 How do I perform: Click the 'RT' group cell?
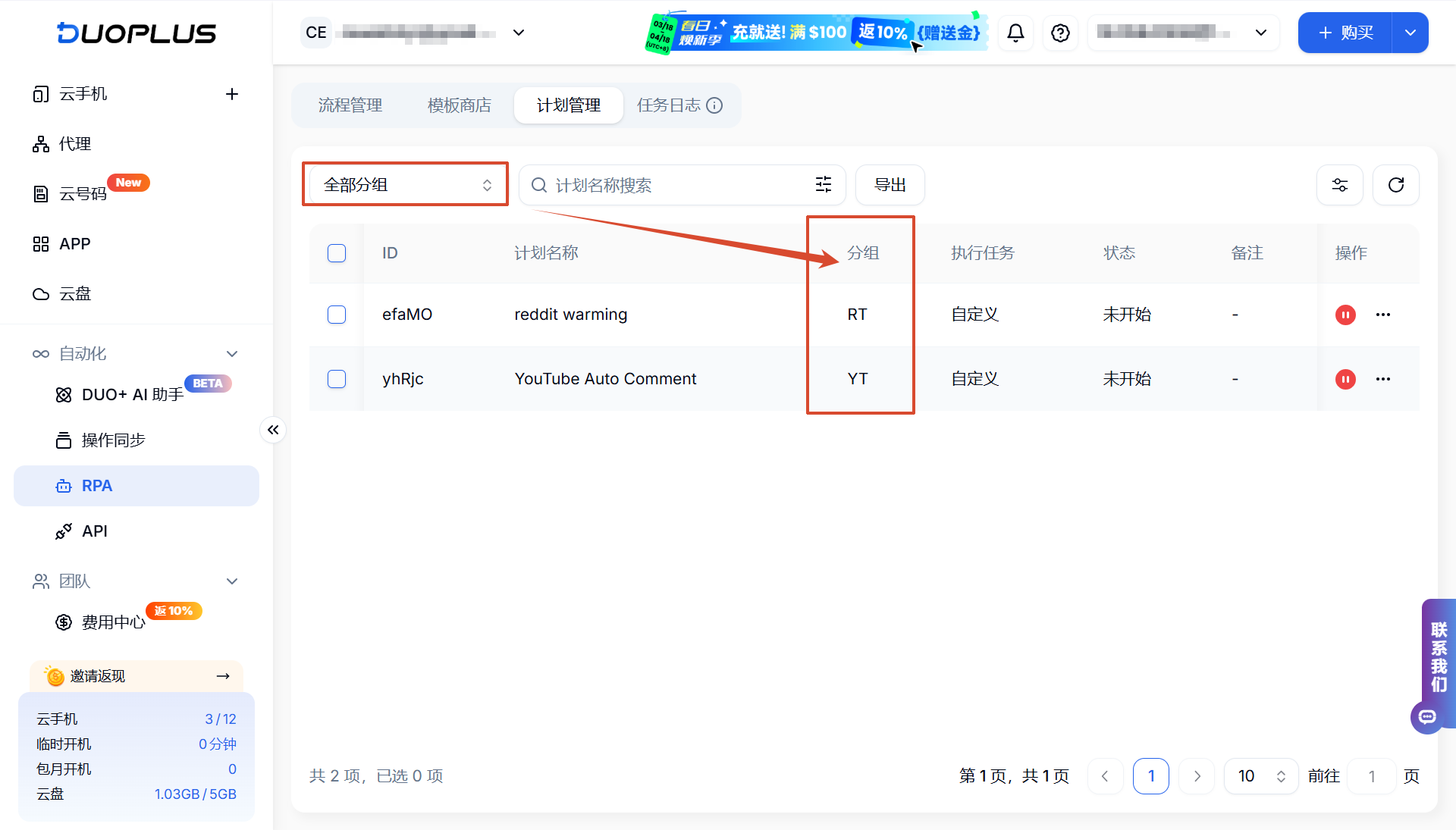pos(857,315)
